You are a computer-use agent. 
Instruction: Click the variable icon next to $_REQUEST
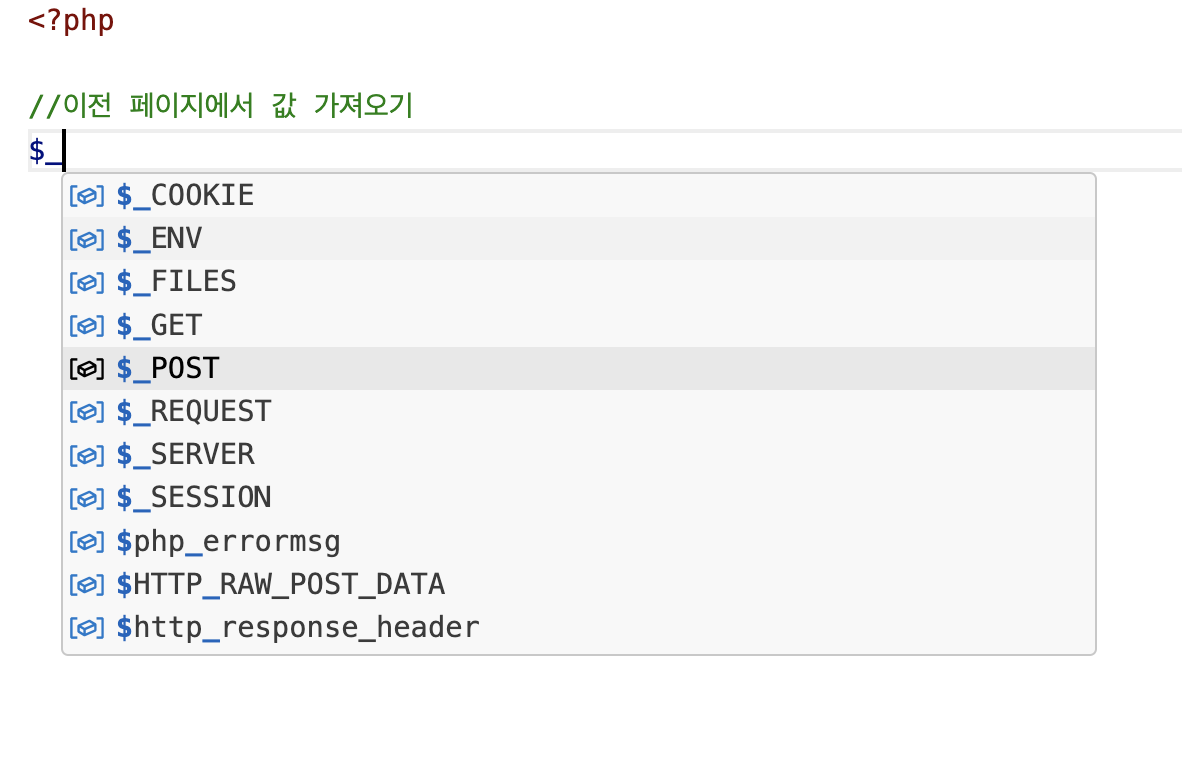coord(86,412)
